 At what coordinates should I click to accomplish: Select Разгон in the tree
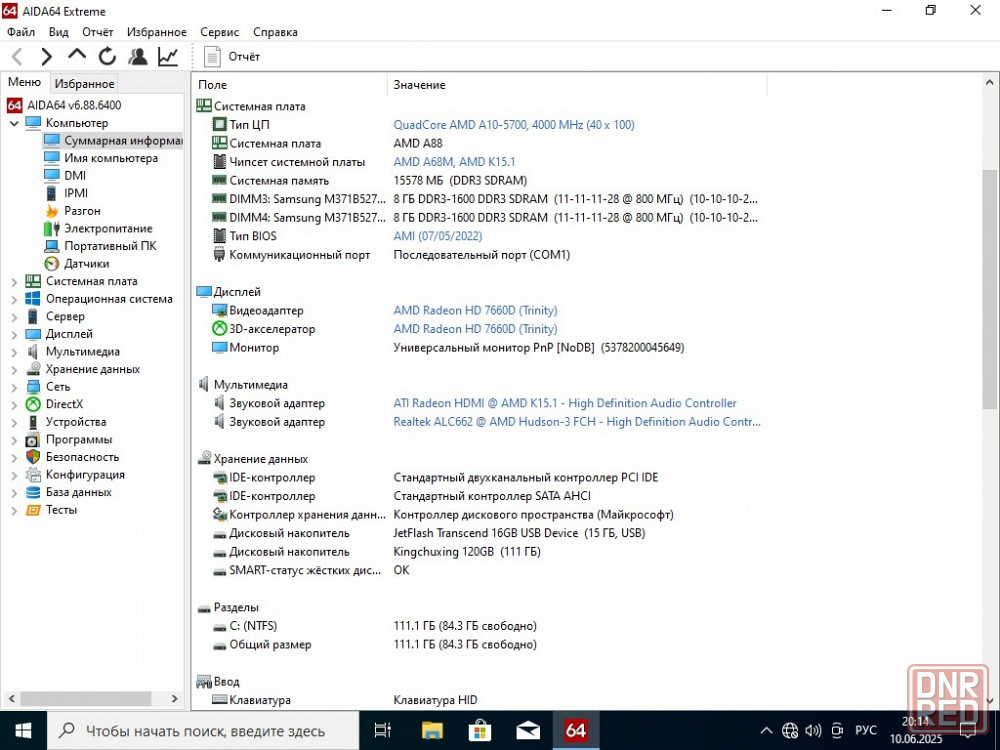[82, 211]
